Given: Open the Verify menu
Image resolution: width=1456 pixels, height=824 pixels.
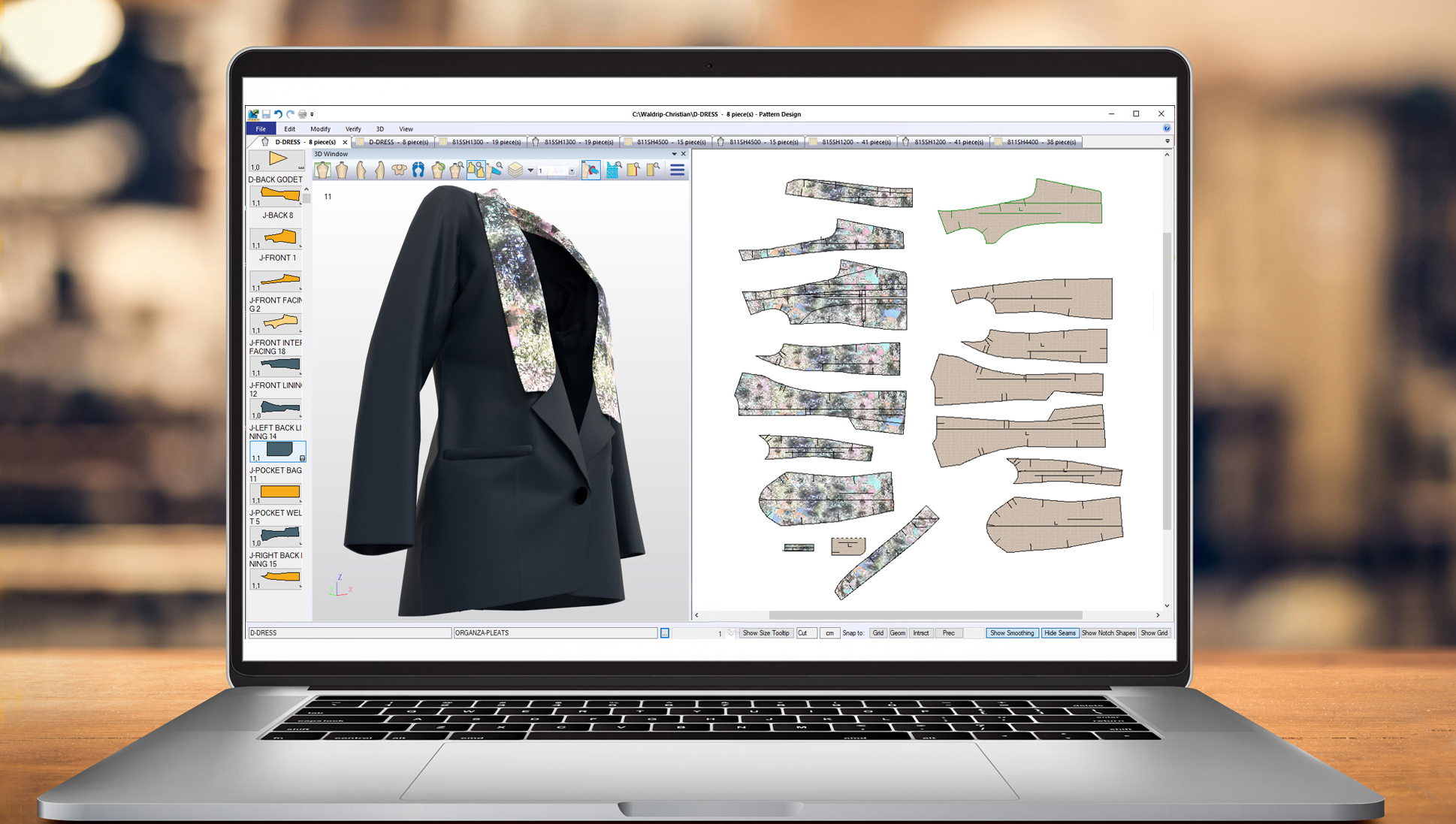Looking at the screenshot, I should click(x=353, y=128).
